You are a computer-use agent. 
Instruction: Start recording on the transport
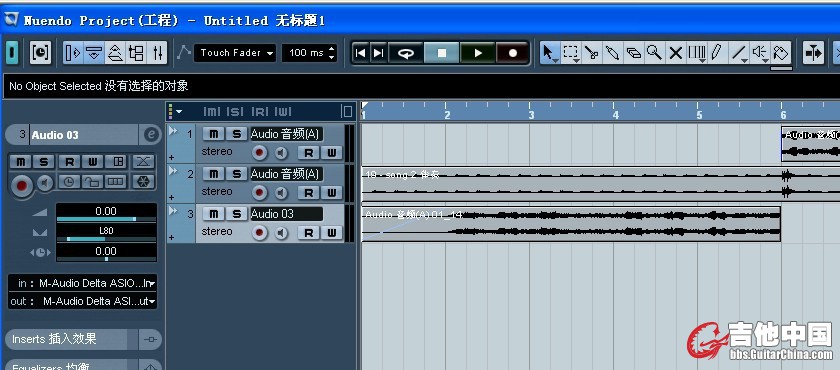(513, 52)
